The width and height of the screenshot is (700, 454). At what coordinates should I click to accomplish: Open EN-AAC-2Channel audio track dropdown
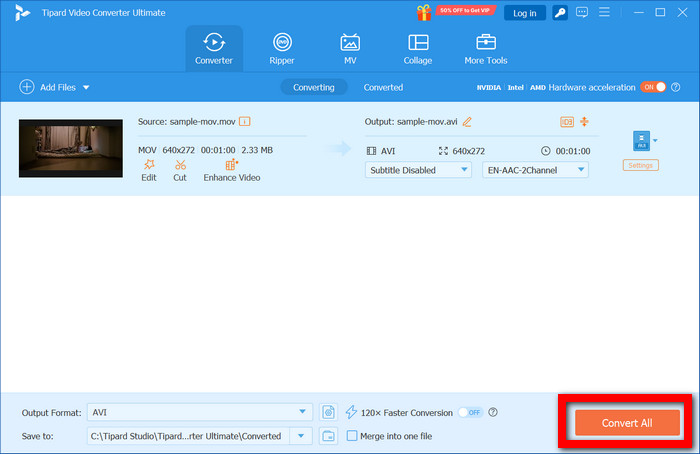(x=535, y=170)
